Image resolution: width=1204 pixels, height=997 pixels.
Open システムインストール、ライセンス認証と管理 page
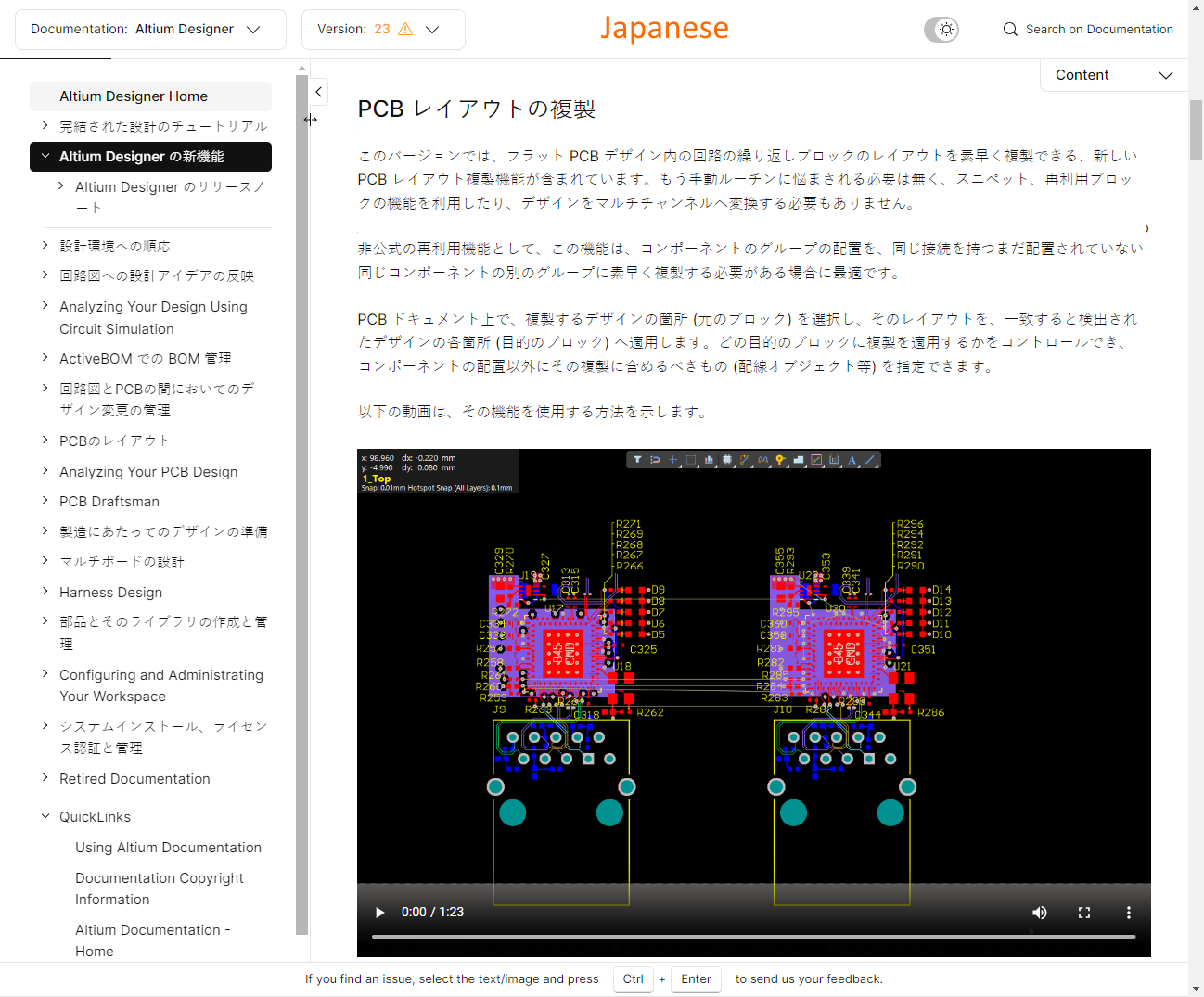click(163, 737)
